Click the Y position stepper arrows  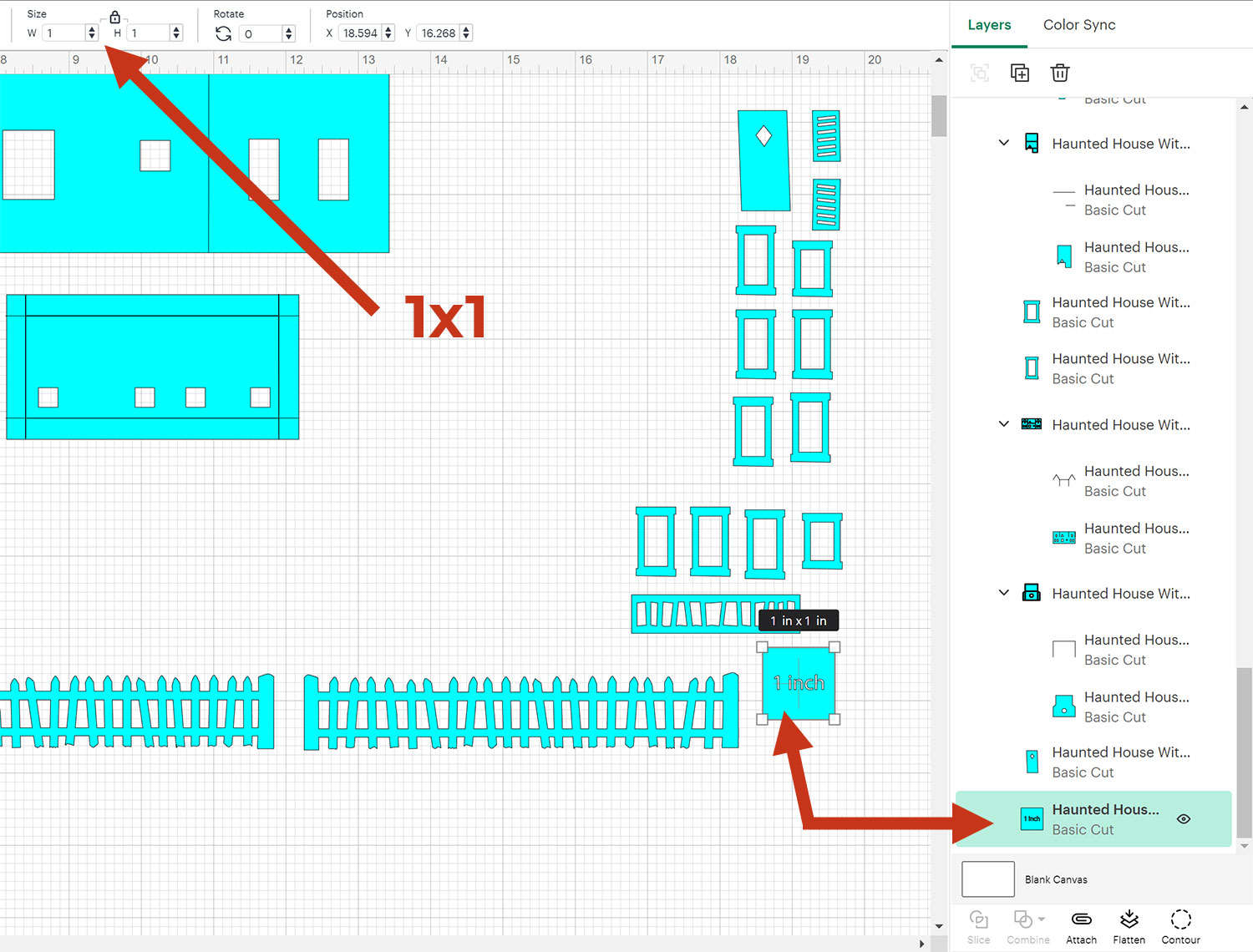(x=466, y=33)
